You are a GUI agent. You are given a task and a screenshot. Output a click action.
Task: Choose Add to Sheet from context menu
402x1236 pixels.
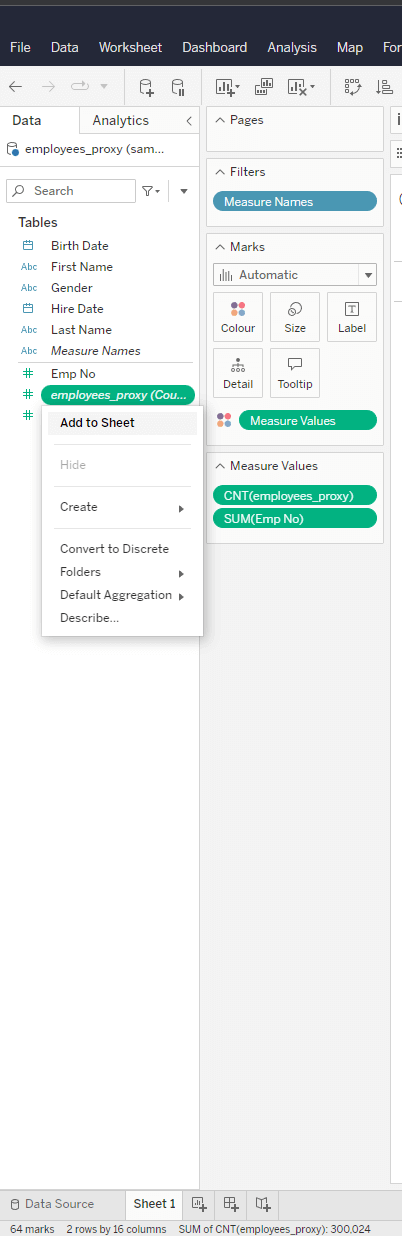coord(122,423)
